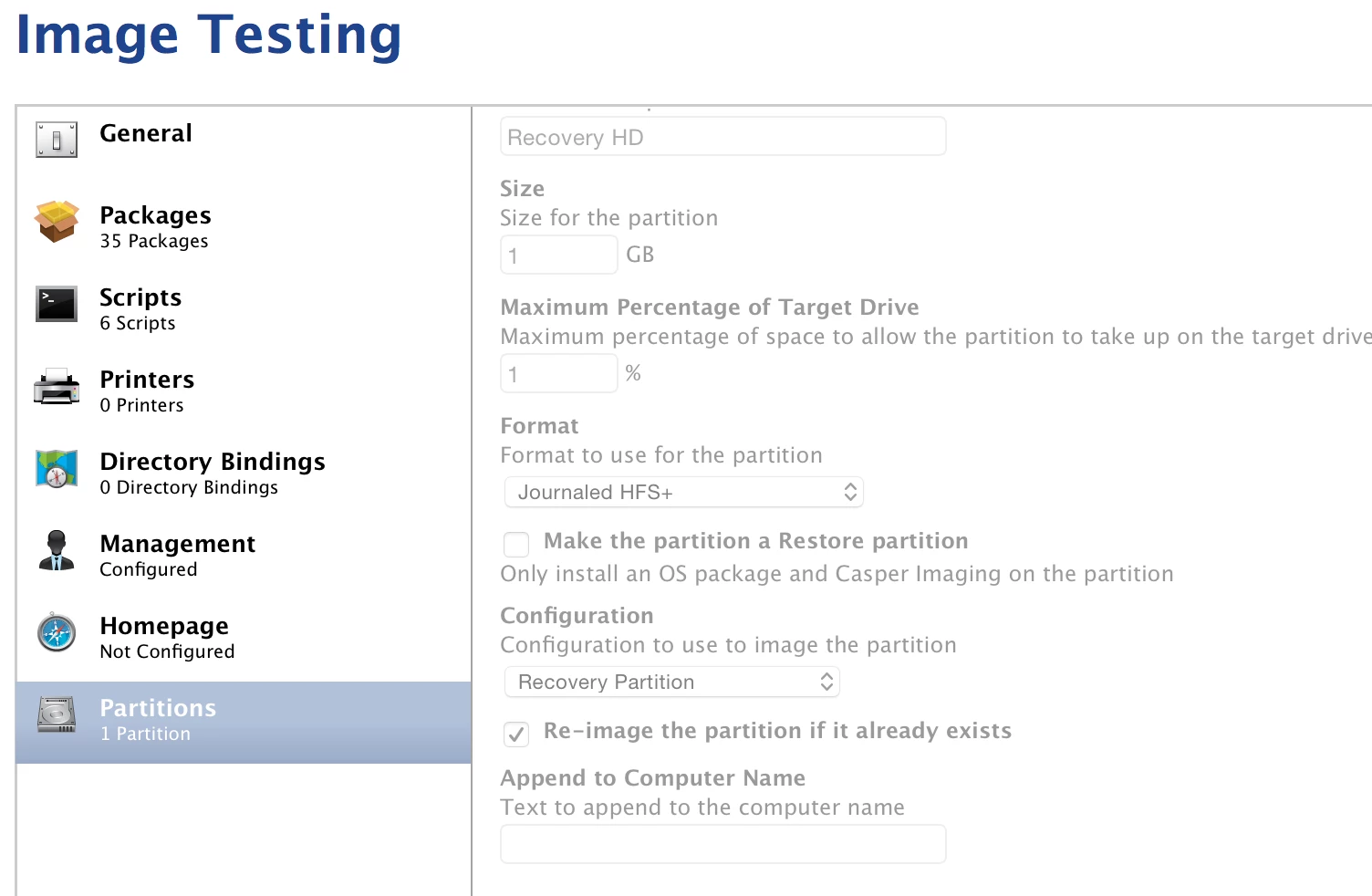Select the Homepage Not Configured label

click(167, 651)
